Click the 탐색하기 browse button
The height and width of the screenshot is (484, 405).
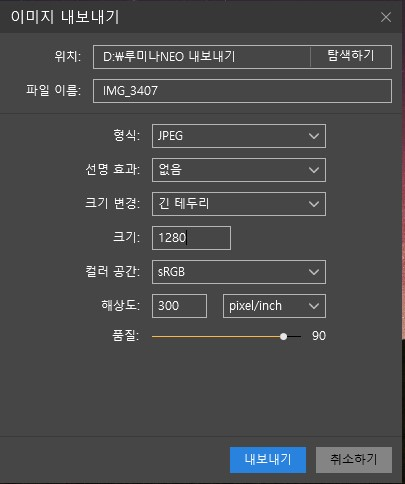(351, 57)
